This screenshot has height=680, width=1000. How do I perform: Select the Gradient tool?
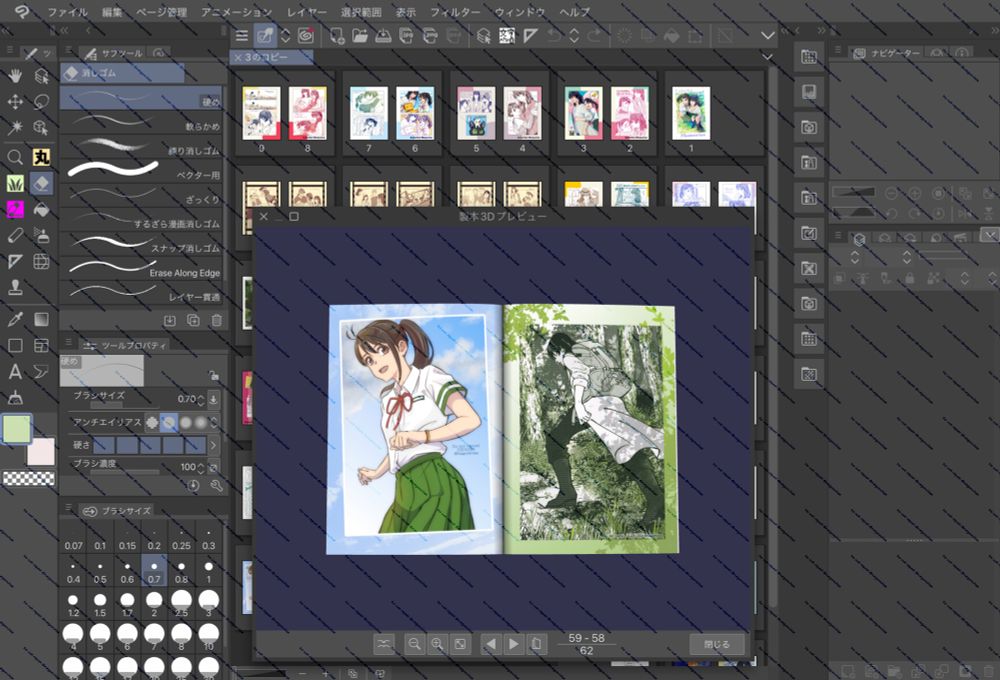coord(41,319)
